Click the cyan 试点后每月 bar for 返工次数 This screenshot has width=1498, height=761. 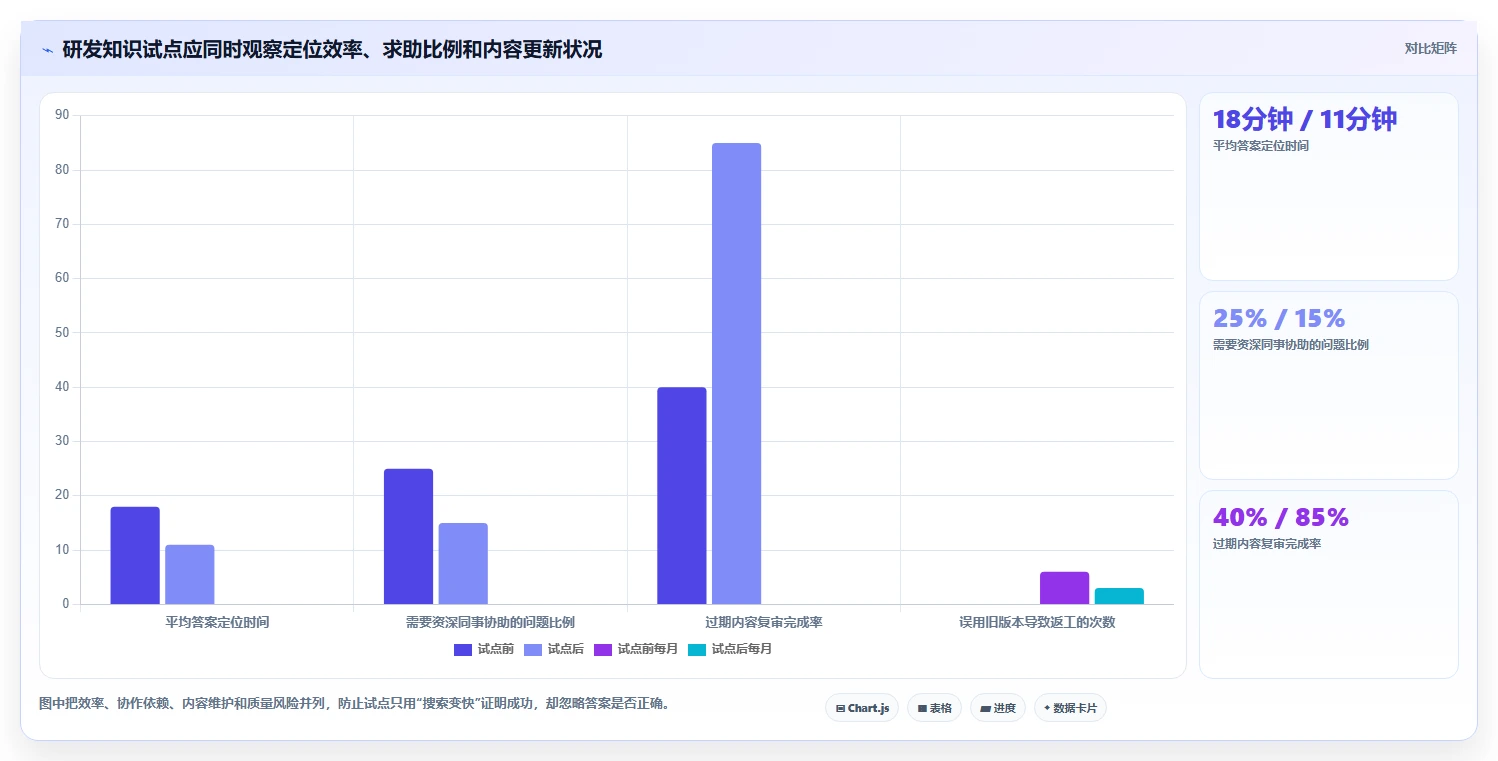(x=1119, y=596)
